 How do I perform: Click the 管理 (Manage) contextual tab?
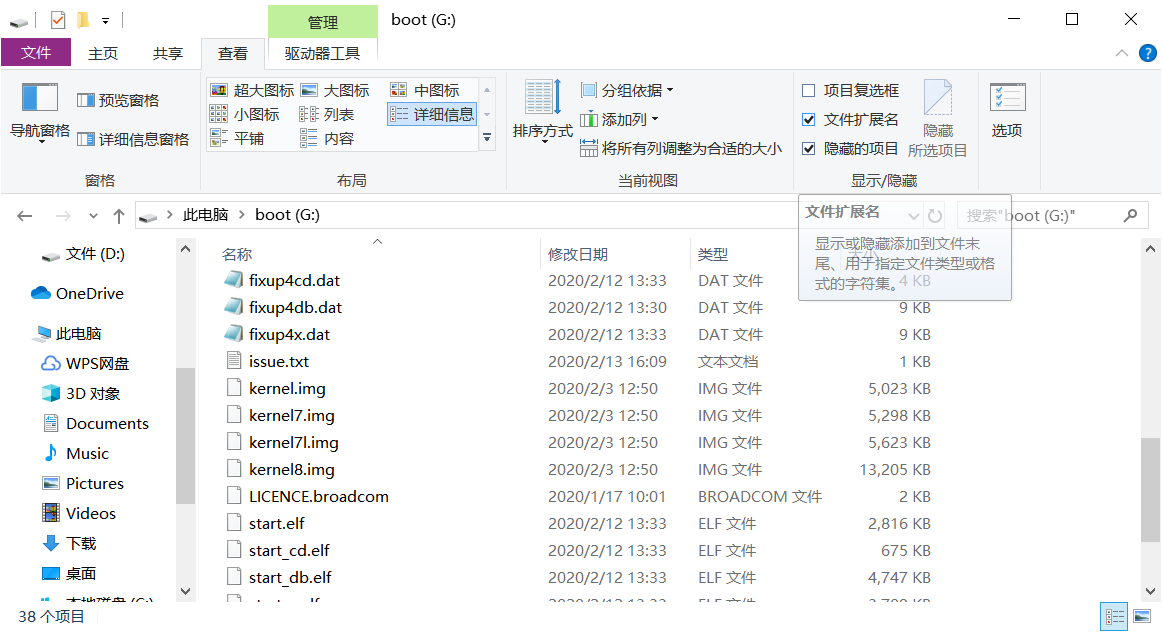pyautogui.click(x=322, y=22)
